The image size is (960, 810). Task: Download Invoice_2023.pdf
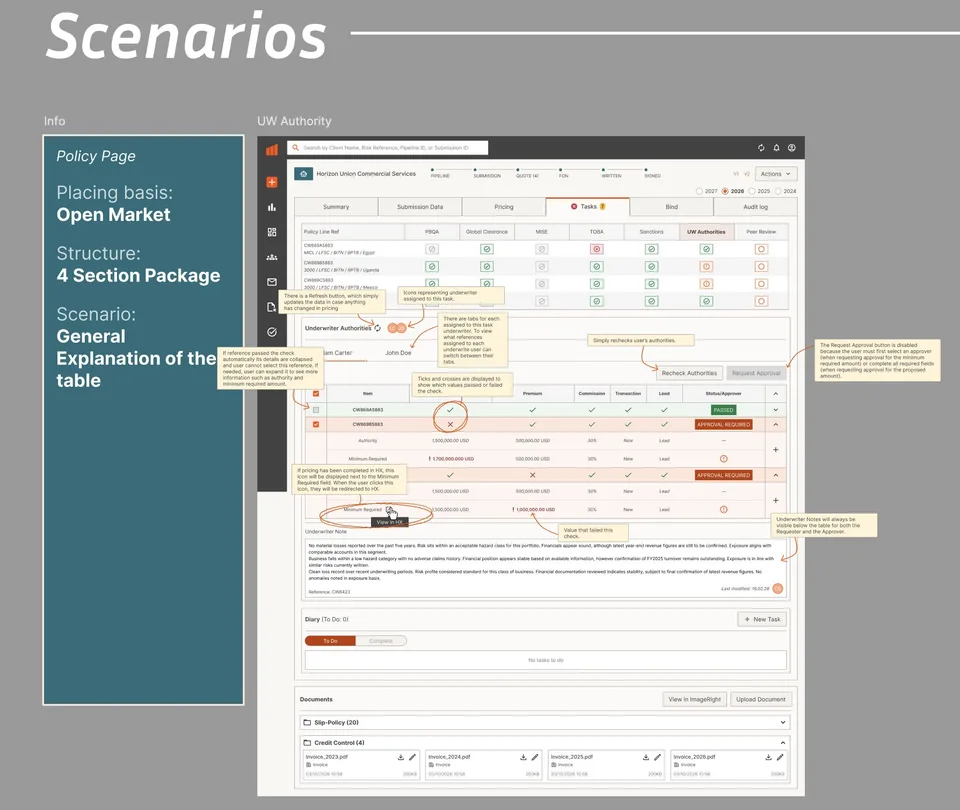[x=400, y=757]
